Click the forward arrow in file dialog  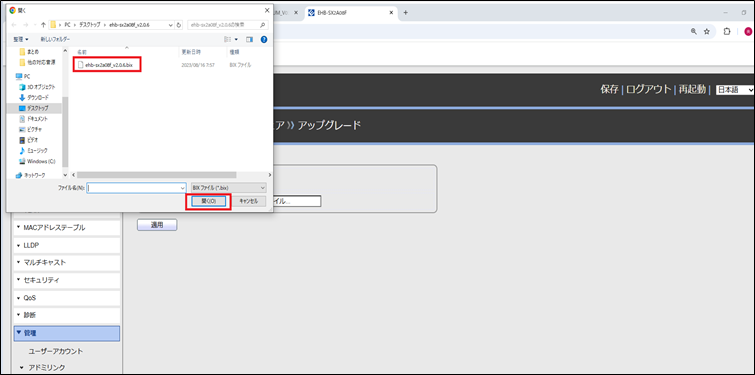click(x=26, y=25)
